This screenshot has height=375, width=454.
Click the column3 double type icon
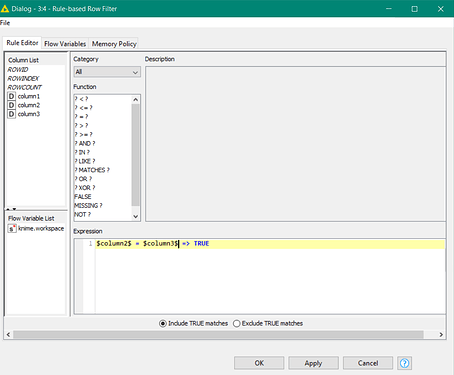coord(11,114)
